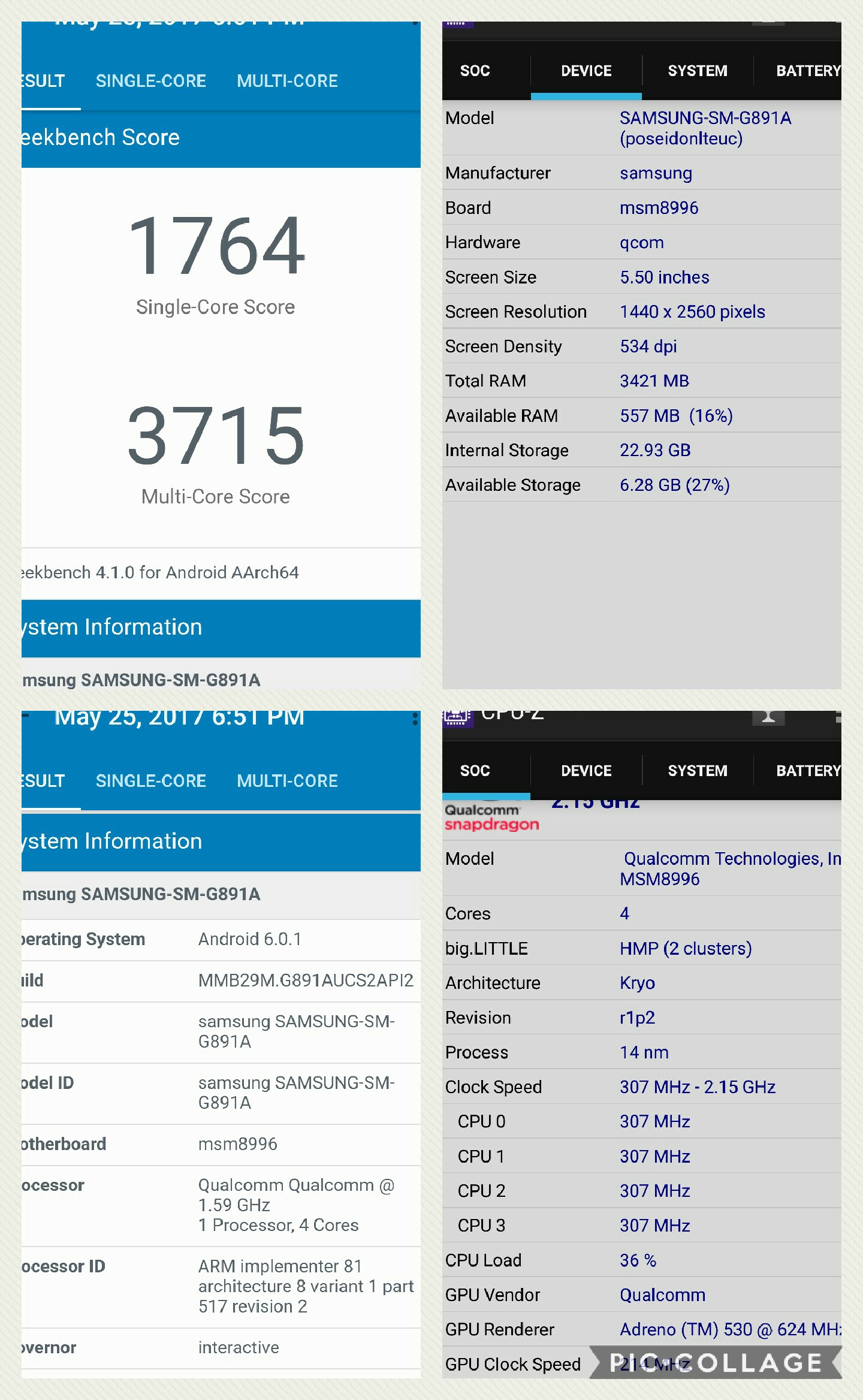Image resolution: width=863 pixels, height=1400 pixels.
Task: Tap Motherboard value 'msm8996' in Geekbench
Action: (238, 1144)
